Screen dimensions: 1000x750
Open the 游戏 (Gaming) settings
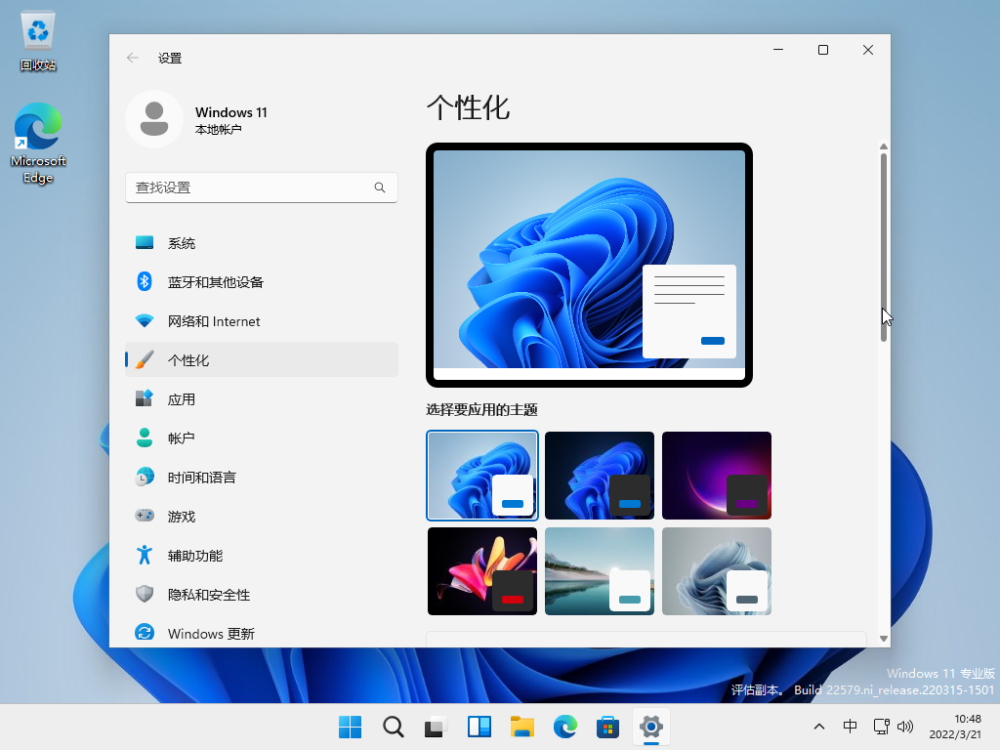tap(181, 516)
